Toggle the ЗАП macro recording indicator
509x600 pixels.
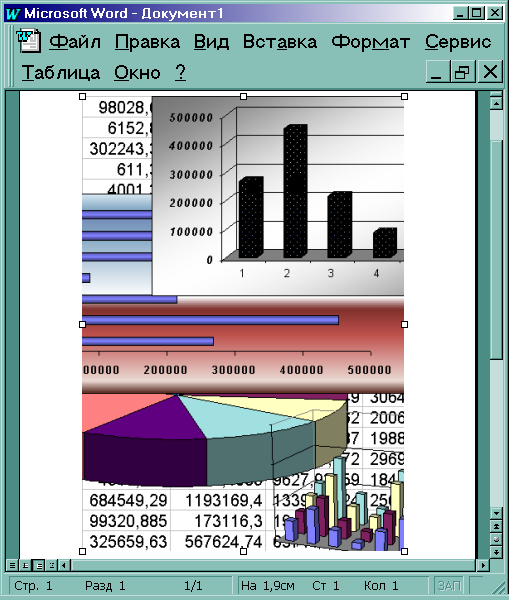point(449,585)
